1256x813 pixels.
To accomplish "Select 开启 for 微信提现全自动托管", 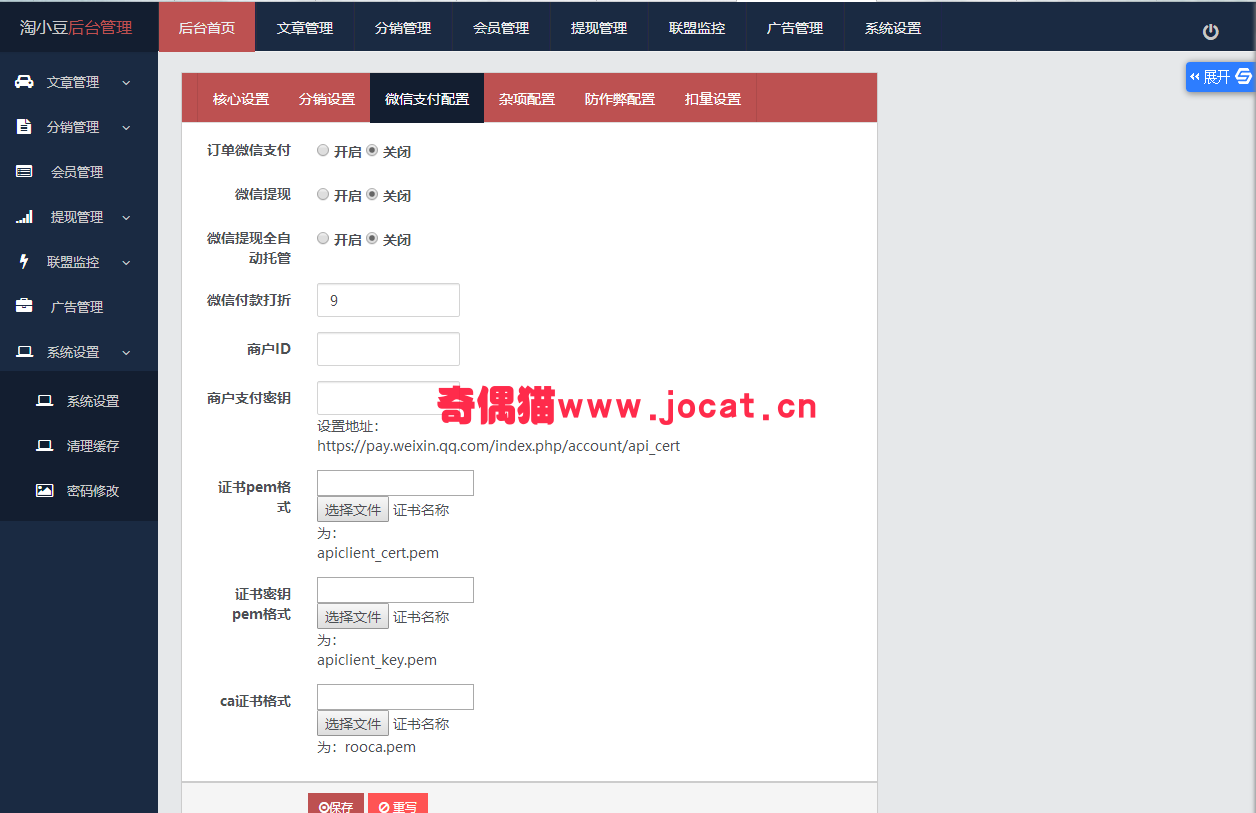I will pyautogui.click(x=323, y=238).
